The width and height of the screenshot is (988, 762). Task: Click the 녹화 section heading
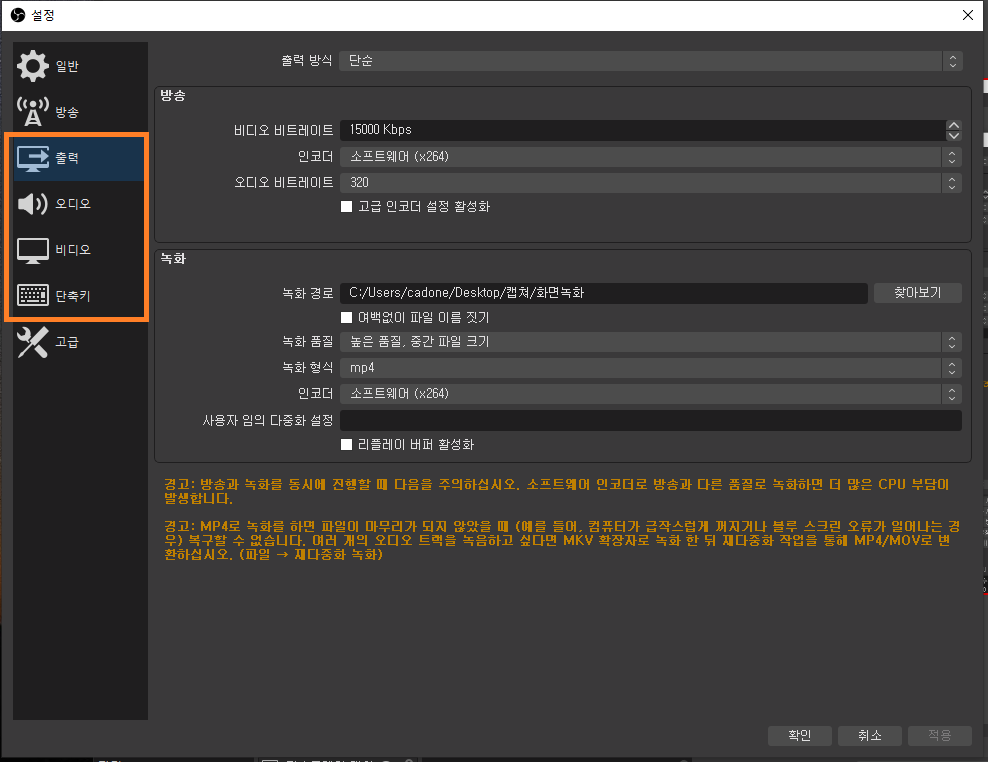coord(173,259)
